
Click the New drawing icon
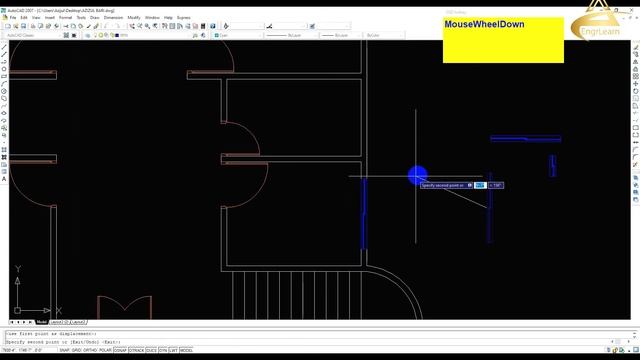8,26
